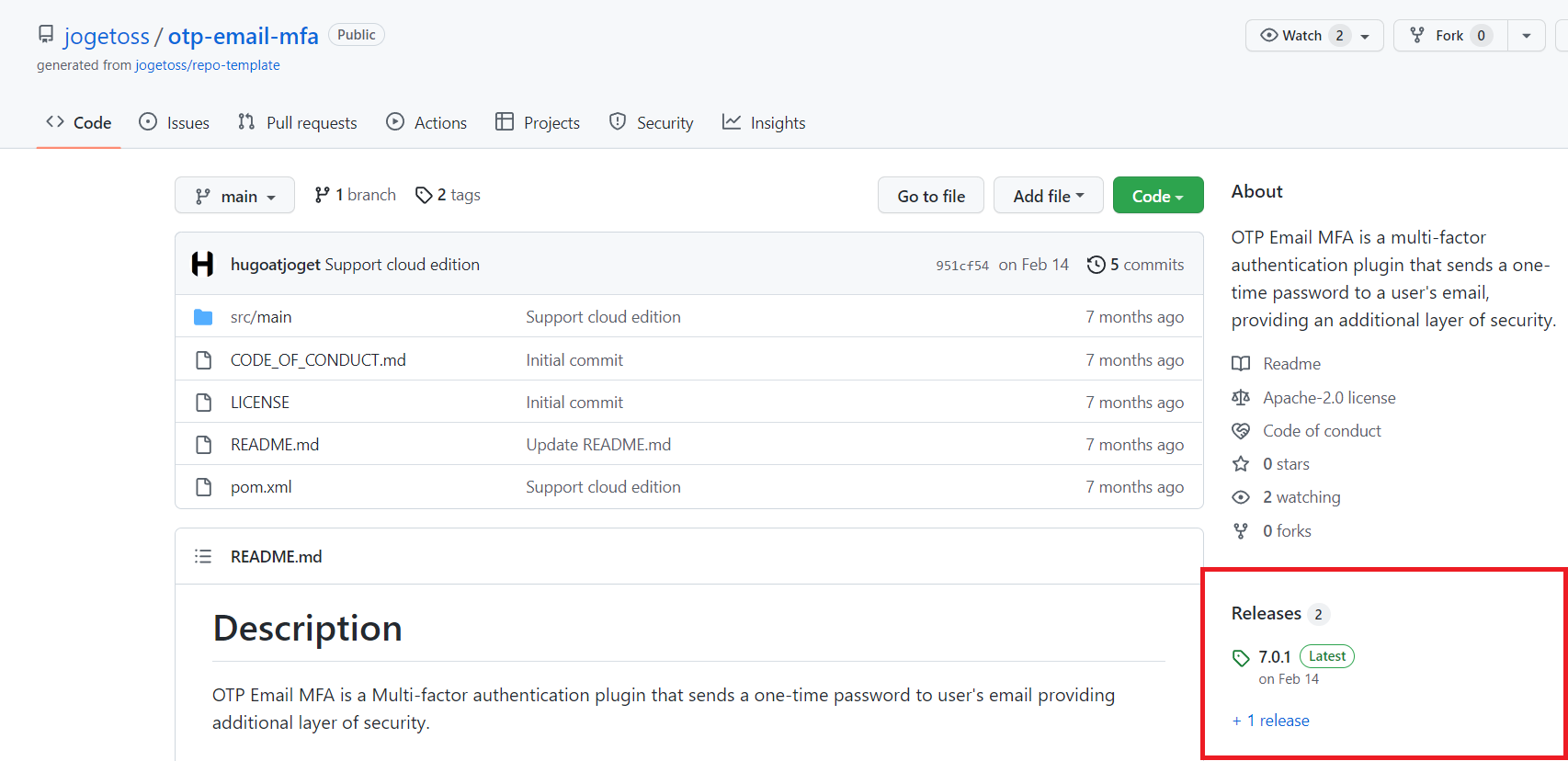
Task: Click the hugoatjoget author avatar icon
Action: tap(202, 265)
